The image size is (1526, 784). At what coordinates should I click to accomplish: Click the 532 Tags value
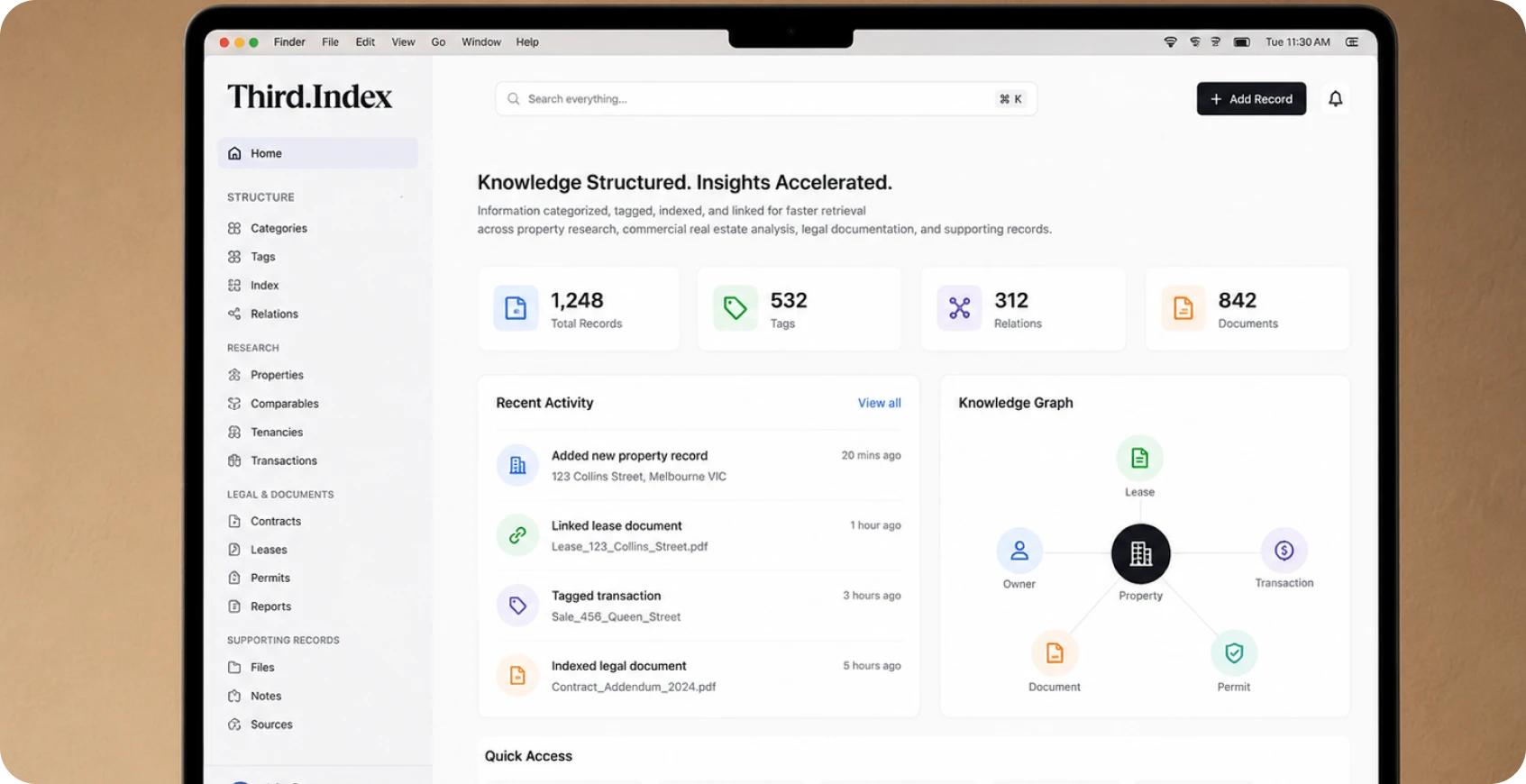pos(789,300)
